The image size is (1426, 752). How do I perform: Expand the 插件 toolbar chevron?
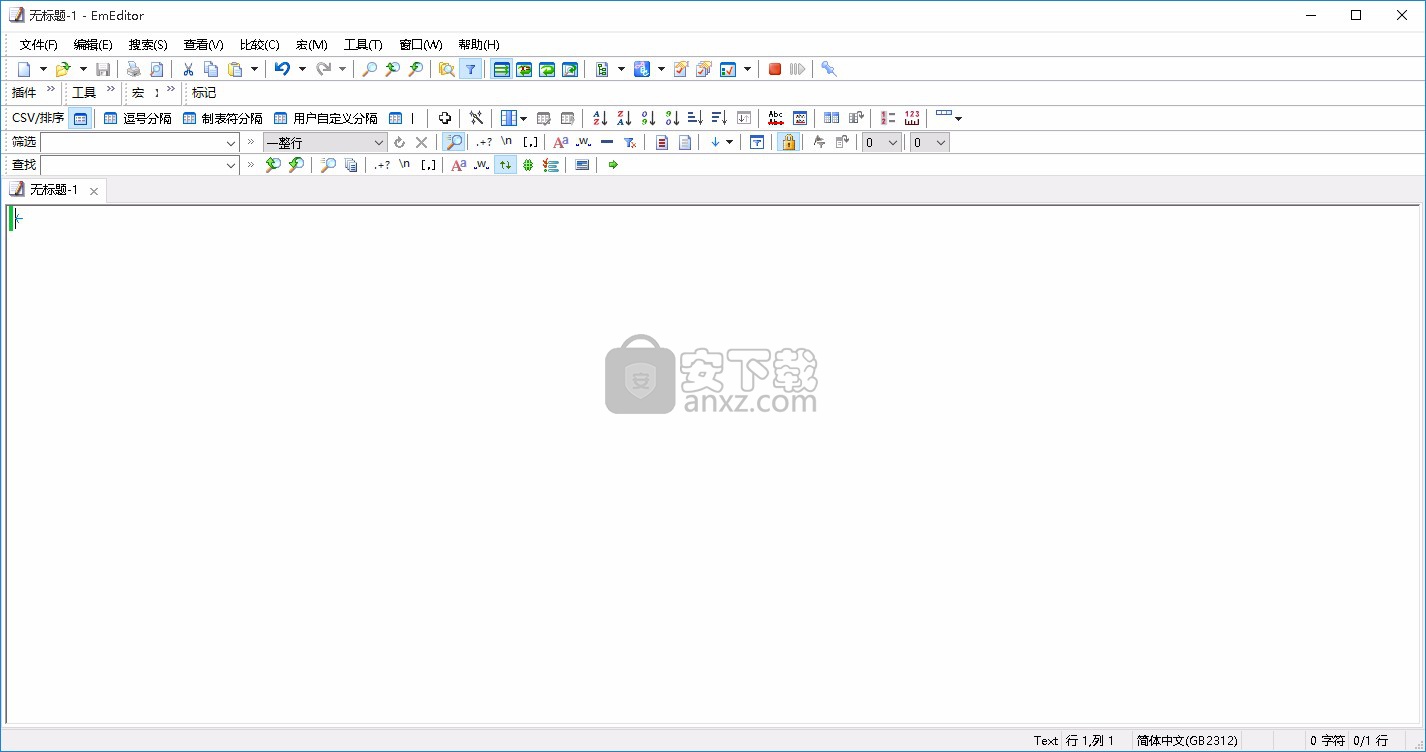click(x=51, y=89)
